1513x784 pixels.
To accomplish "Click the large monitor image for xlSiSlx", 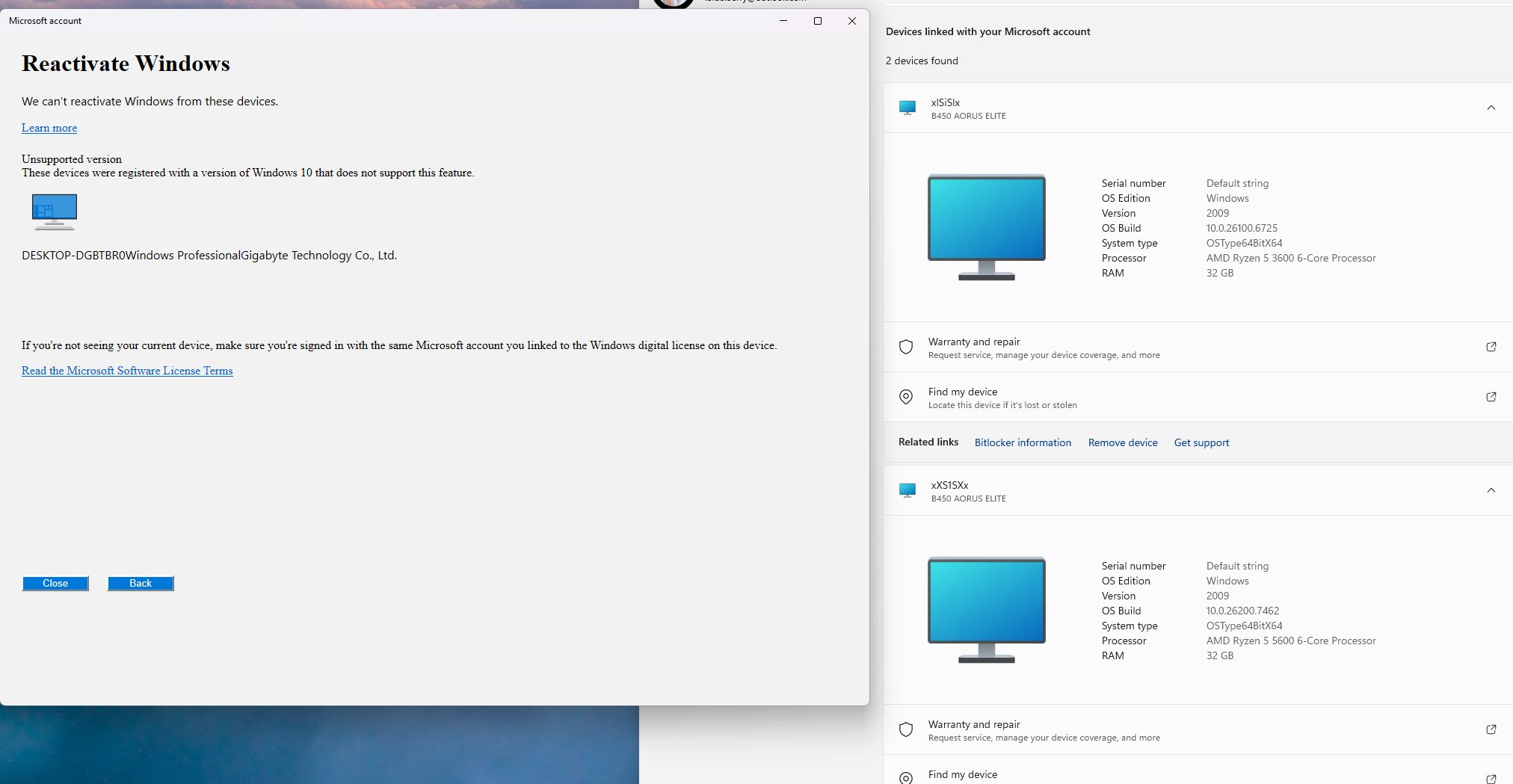I will tap(987, 227).
